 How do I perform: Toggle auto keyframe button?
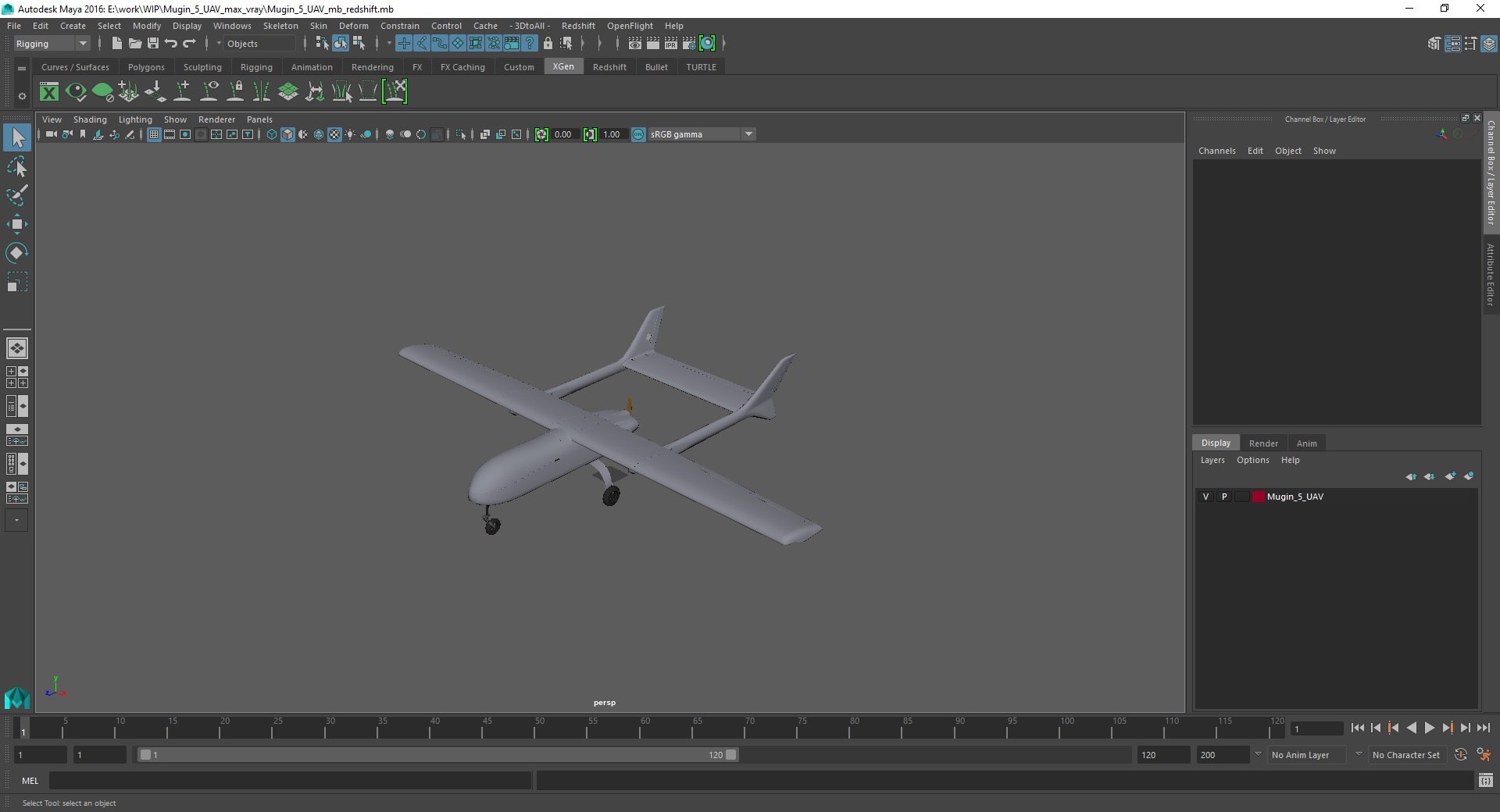click(x=1461, y=755)
